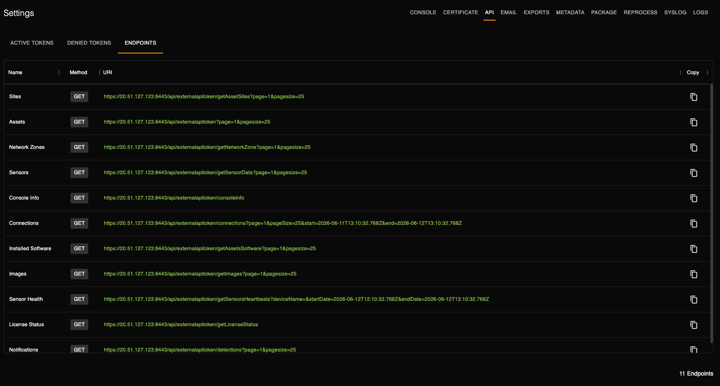The width and height of the screenshot is (720, 386).
Task: Open the connections URI link
Action: [282, 223]
